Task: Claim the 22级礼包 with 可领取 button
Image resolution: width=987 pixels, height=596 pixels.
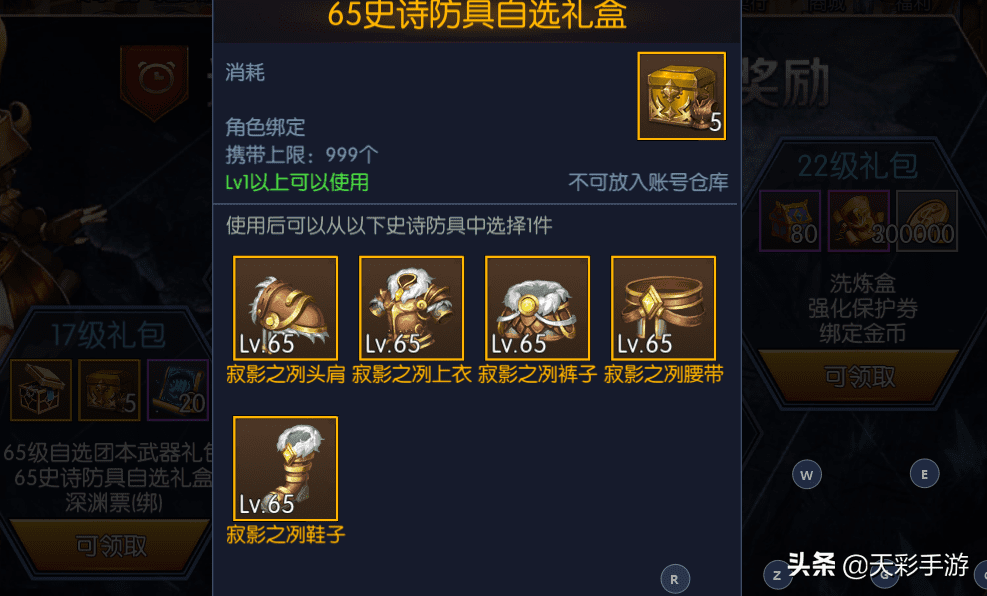Action: coord(860,376)
